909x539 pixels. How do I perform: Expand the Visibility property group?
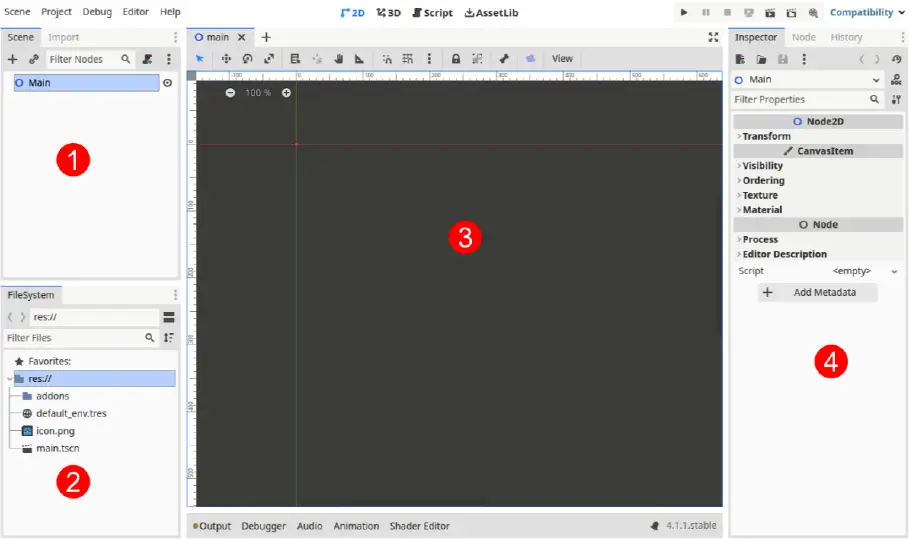click(762, 166)
